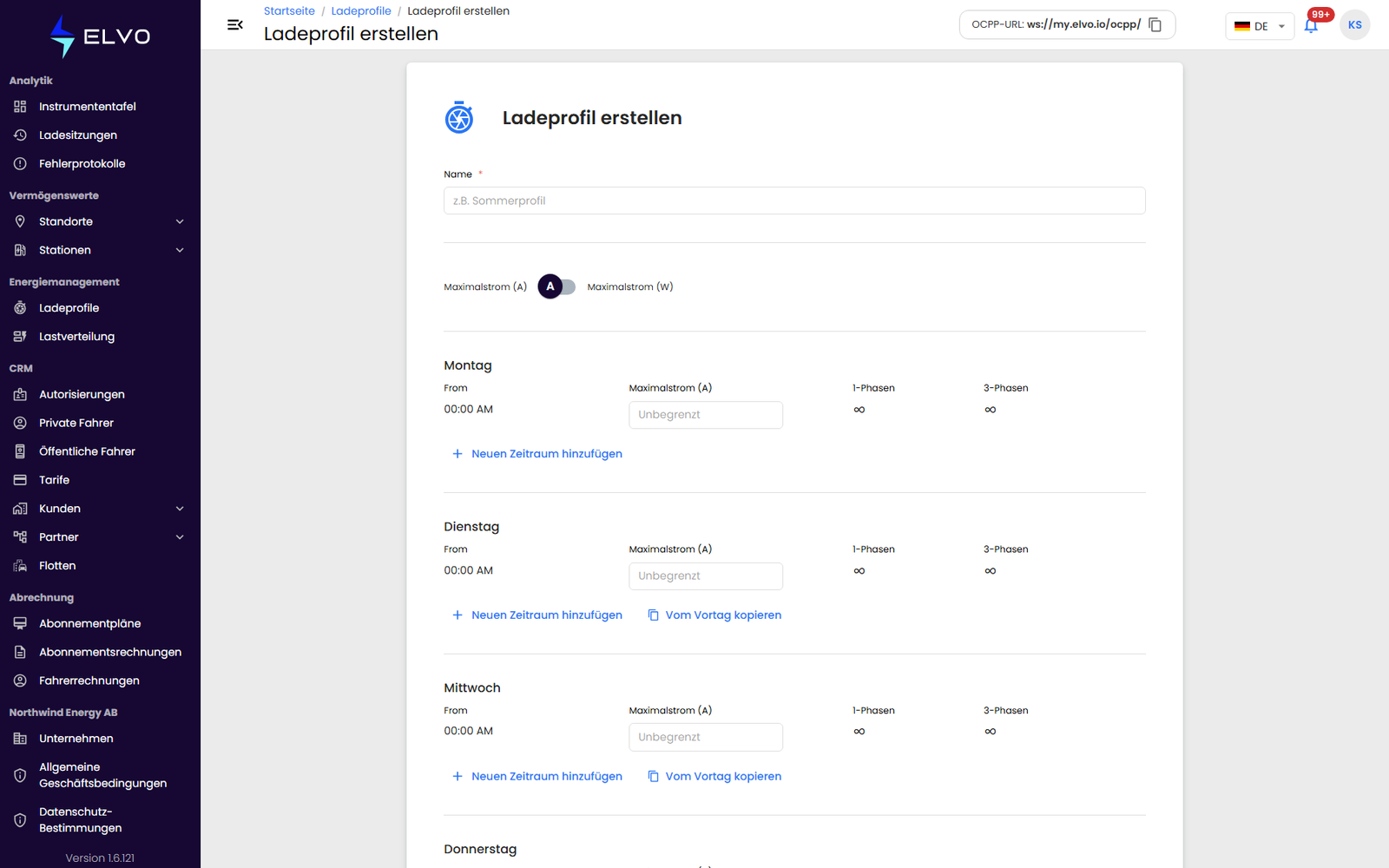Click the Fehlerprotokolle sidebar icon
The width and height of the screenshot is (1389, 868).
[20, 164]
